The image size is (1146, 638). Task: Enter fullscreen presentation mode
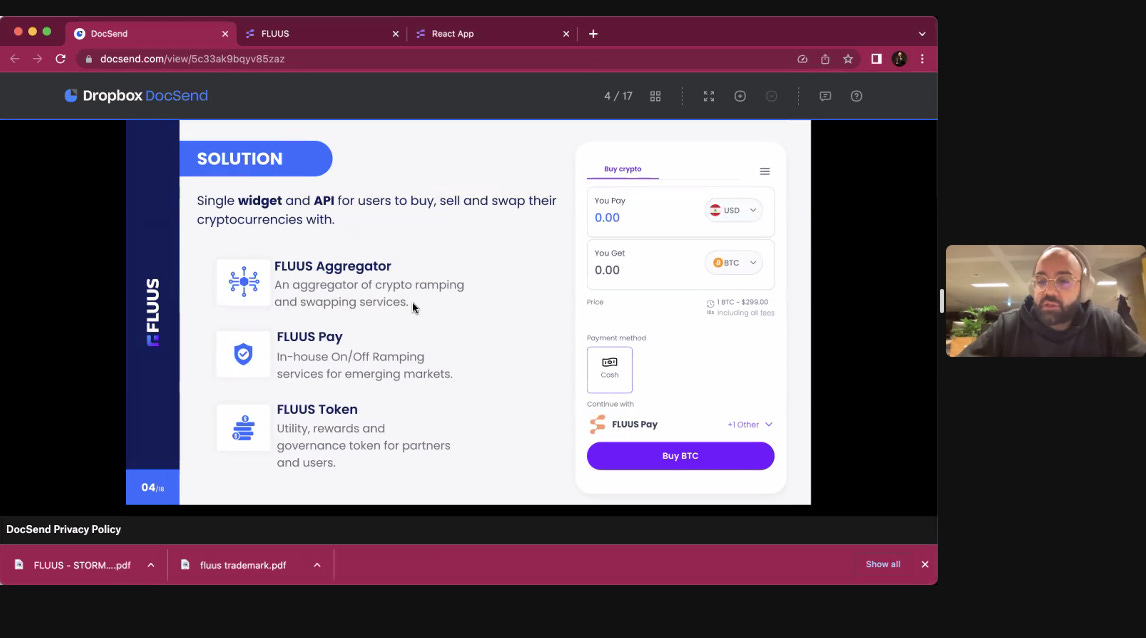click(709, 96)
